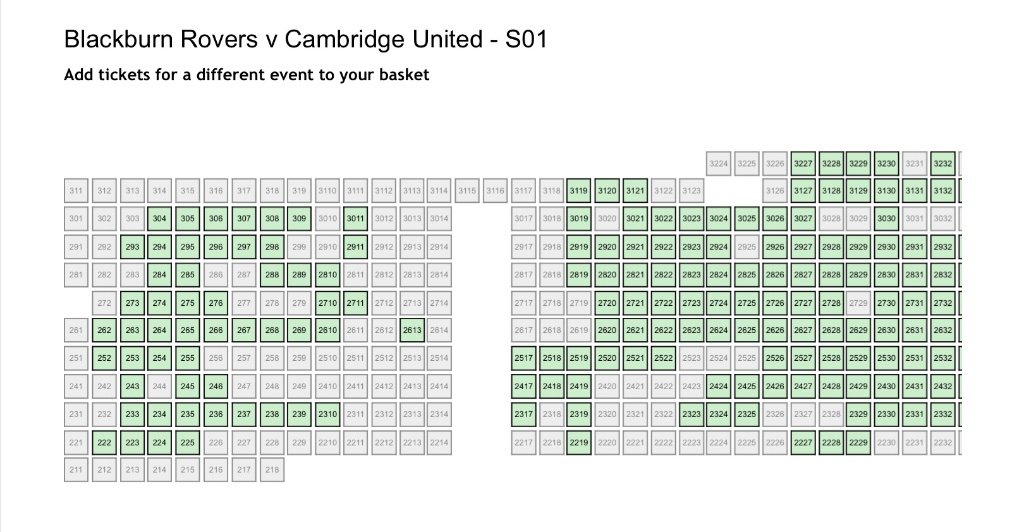Choose seat 2613 in the left block
This screenshot has width=1024, height=532.
click(x=412, y=330)
